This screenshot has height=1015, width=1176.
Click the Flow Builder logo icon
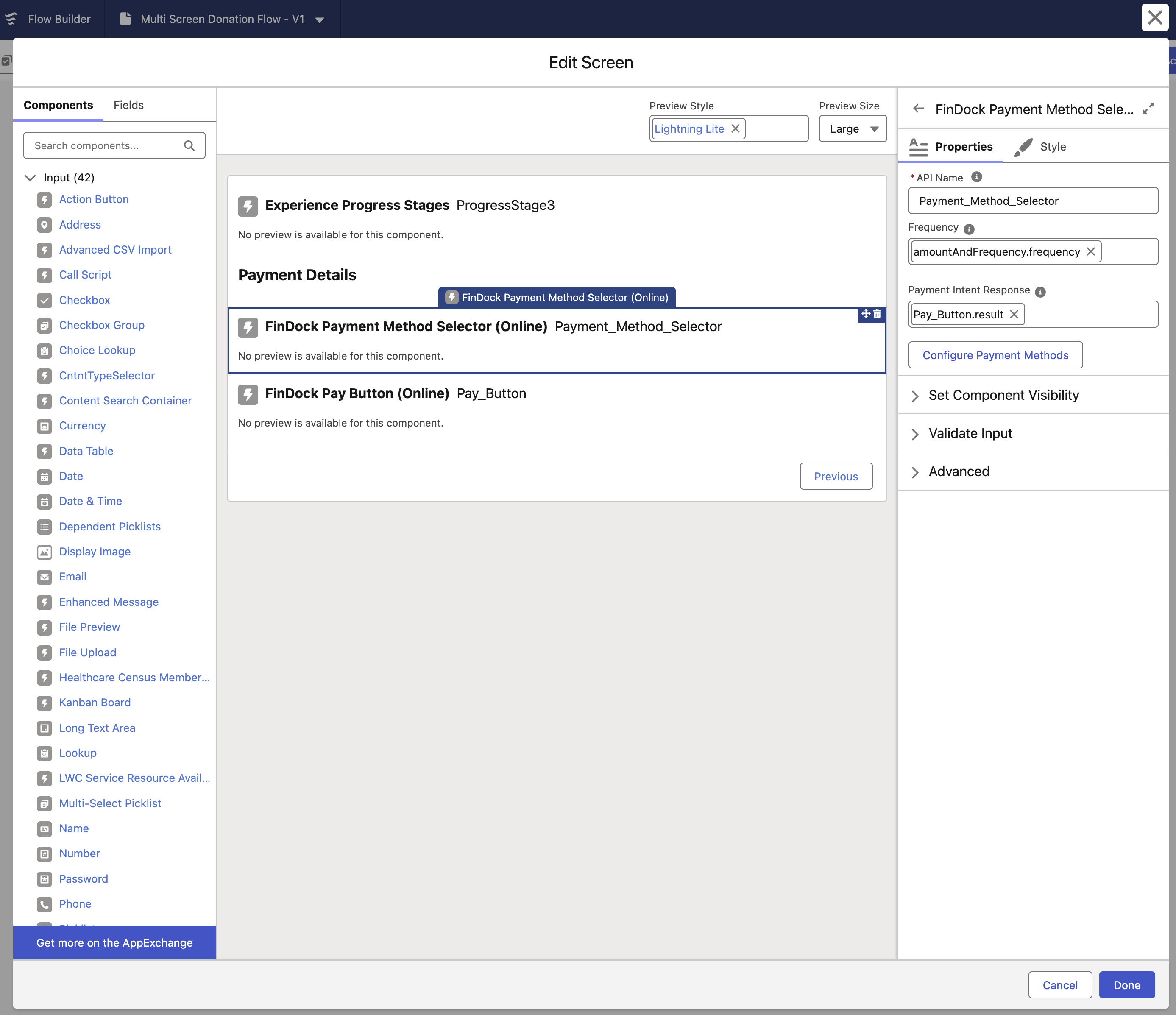click(x=11, y=19)
